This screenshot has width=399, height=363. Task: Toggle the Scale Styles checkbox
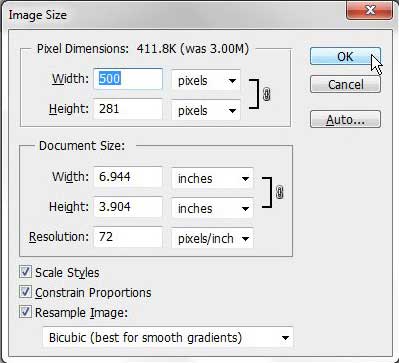click(x=25, y=272)
